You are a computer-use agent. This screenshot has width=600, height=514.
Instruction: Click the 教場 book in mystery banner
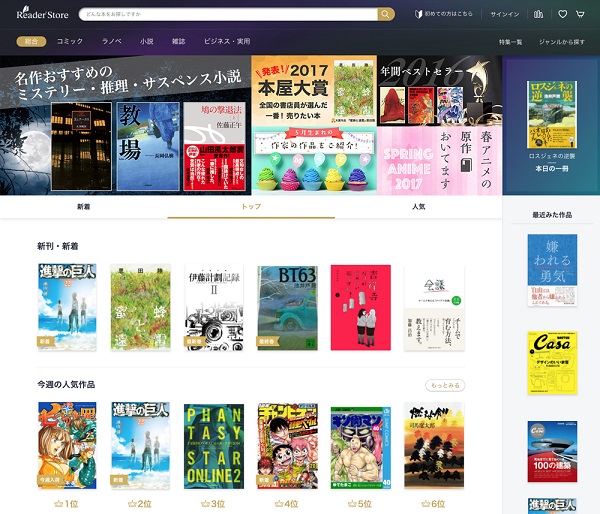[148, 146]
